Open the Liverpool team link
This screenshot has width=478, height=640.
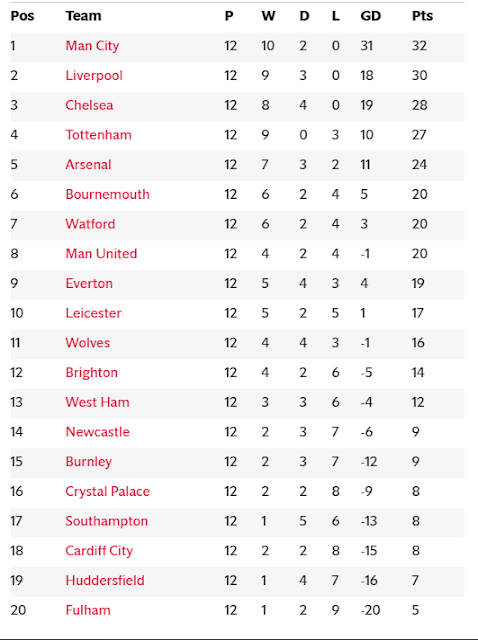[x=94, y=76]
